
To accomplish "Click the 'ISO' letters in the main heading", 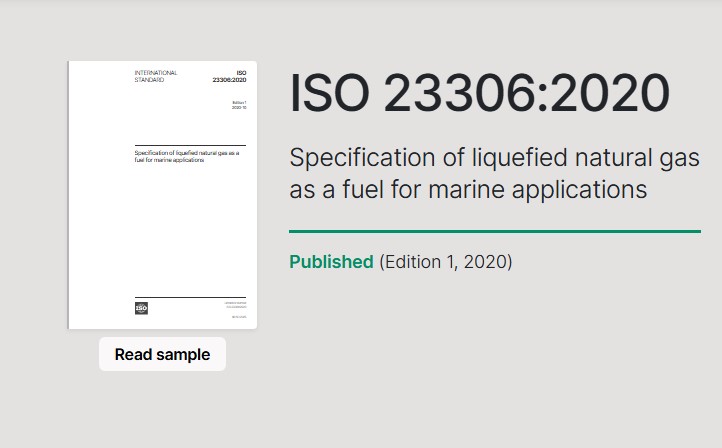I will click(x=329, y=93).
